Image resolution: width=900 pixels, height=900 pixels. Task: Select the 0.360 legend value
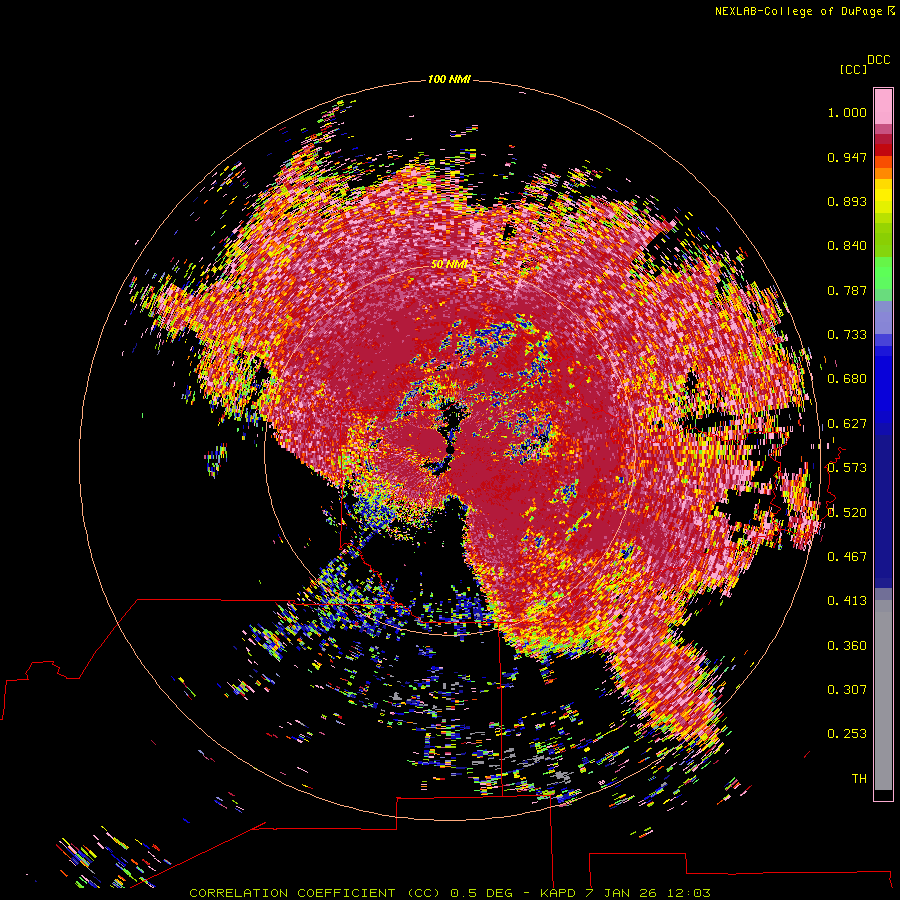point(847,646)
